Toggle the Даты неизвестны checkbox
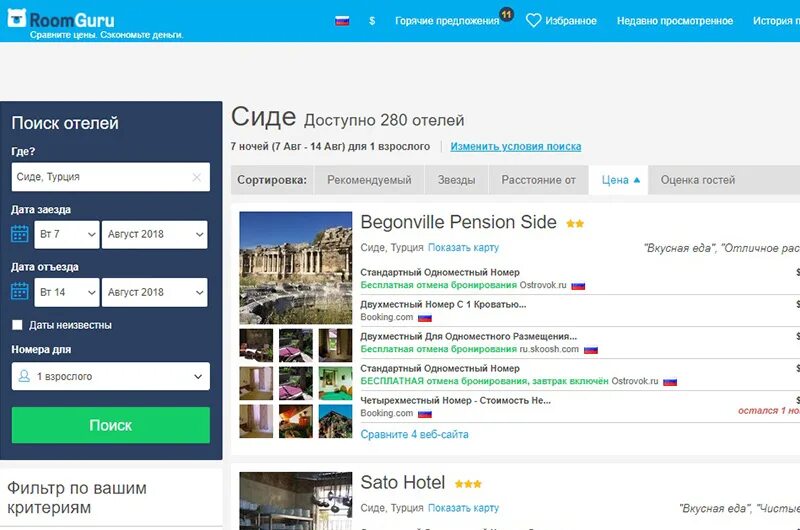Viewport: 800px width, 530px height. tap(17, 325)
